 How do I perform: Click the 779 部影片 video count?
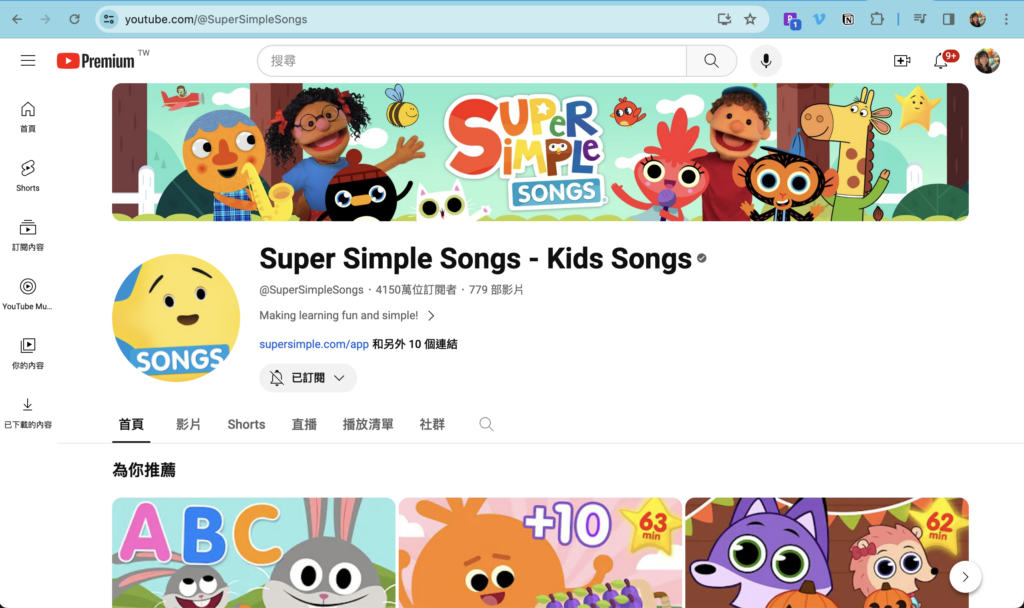(496, 289)
